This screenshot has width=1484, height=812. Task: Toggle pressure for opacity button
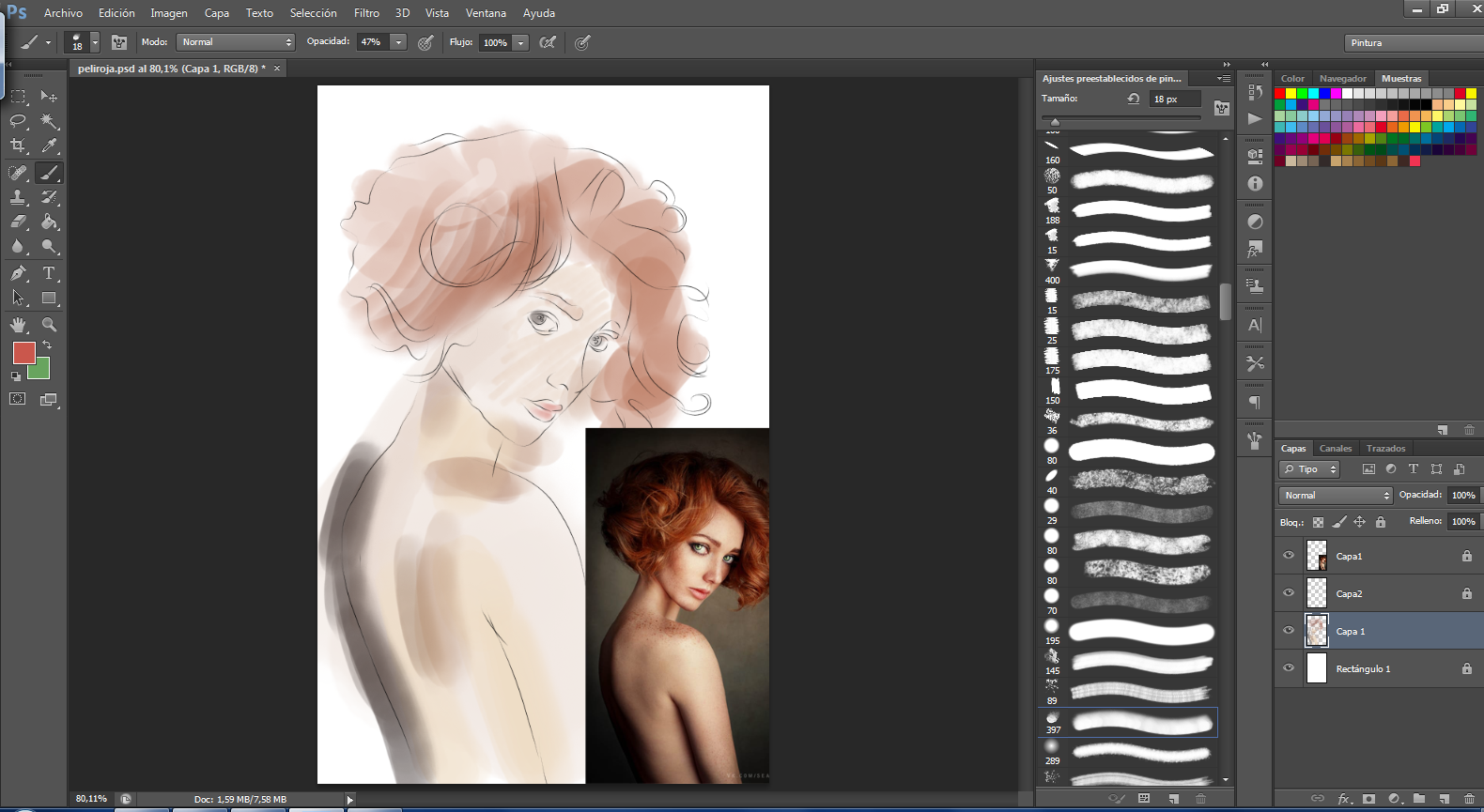[x=425, y=42]
